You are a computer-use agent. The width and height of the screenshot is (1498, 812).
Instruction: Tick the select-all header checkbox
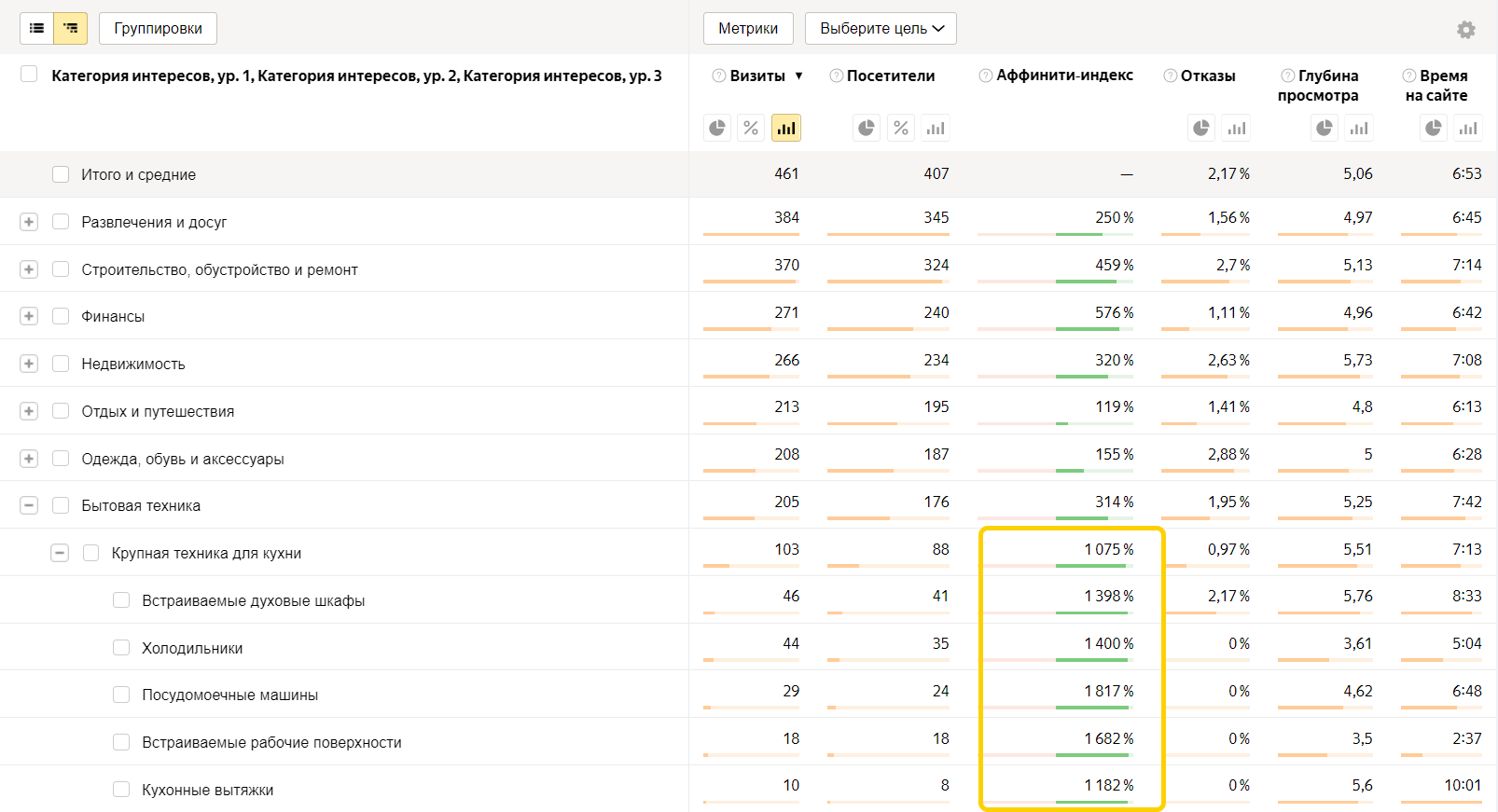pyautogui.click(x=29, y=75)
